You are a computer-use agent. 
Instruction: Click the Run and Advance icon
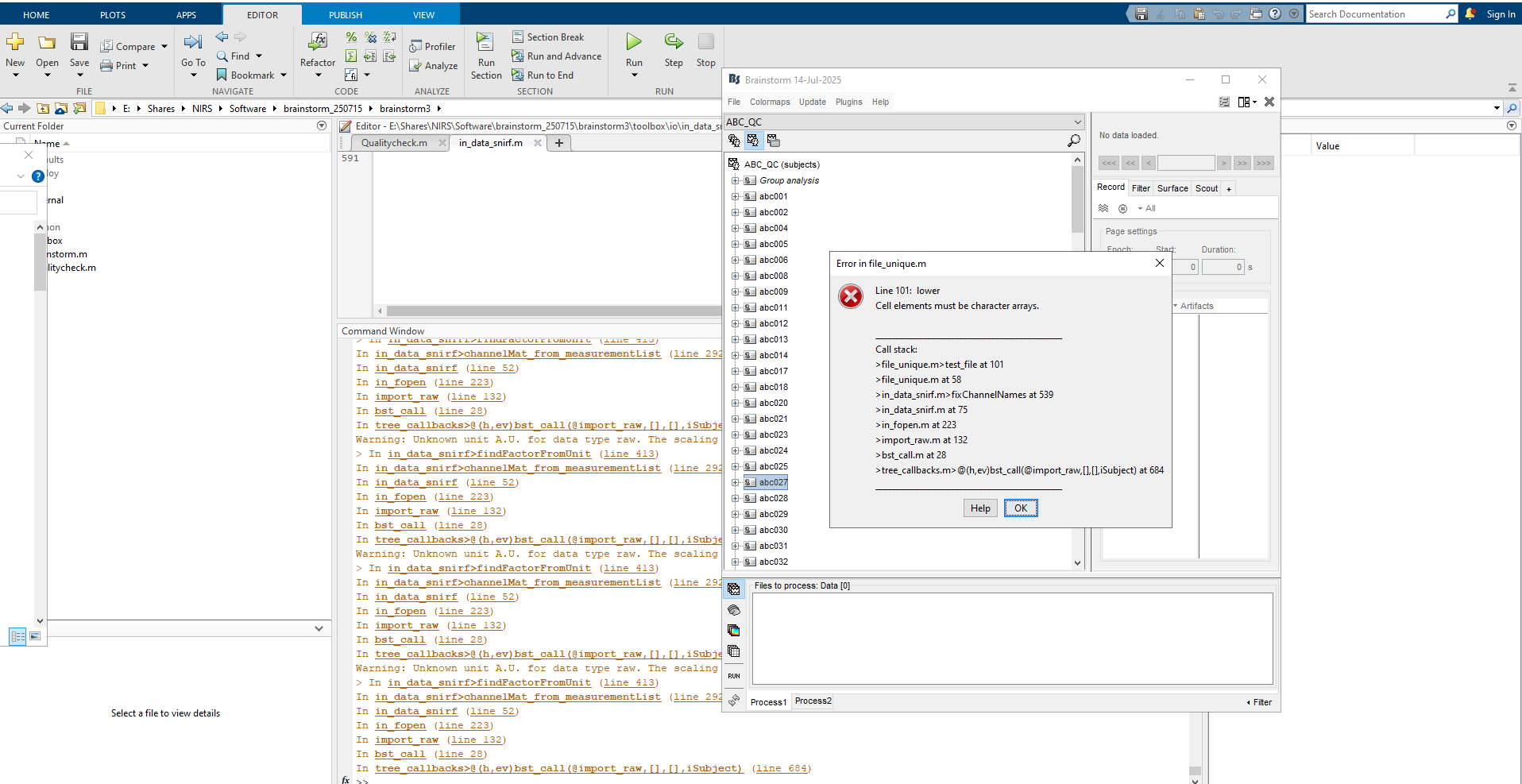click(x=518, y=56)
